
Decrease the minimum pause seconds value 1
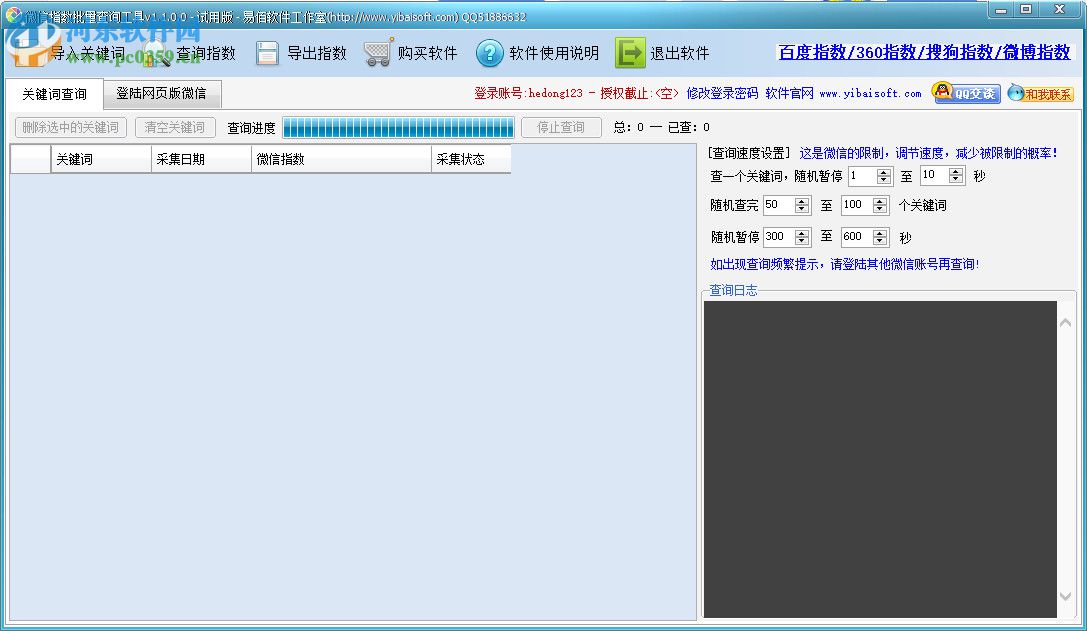[x=884, y=180]
